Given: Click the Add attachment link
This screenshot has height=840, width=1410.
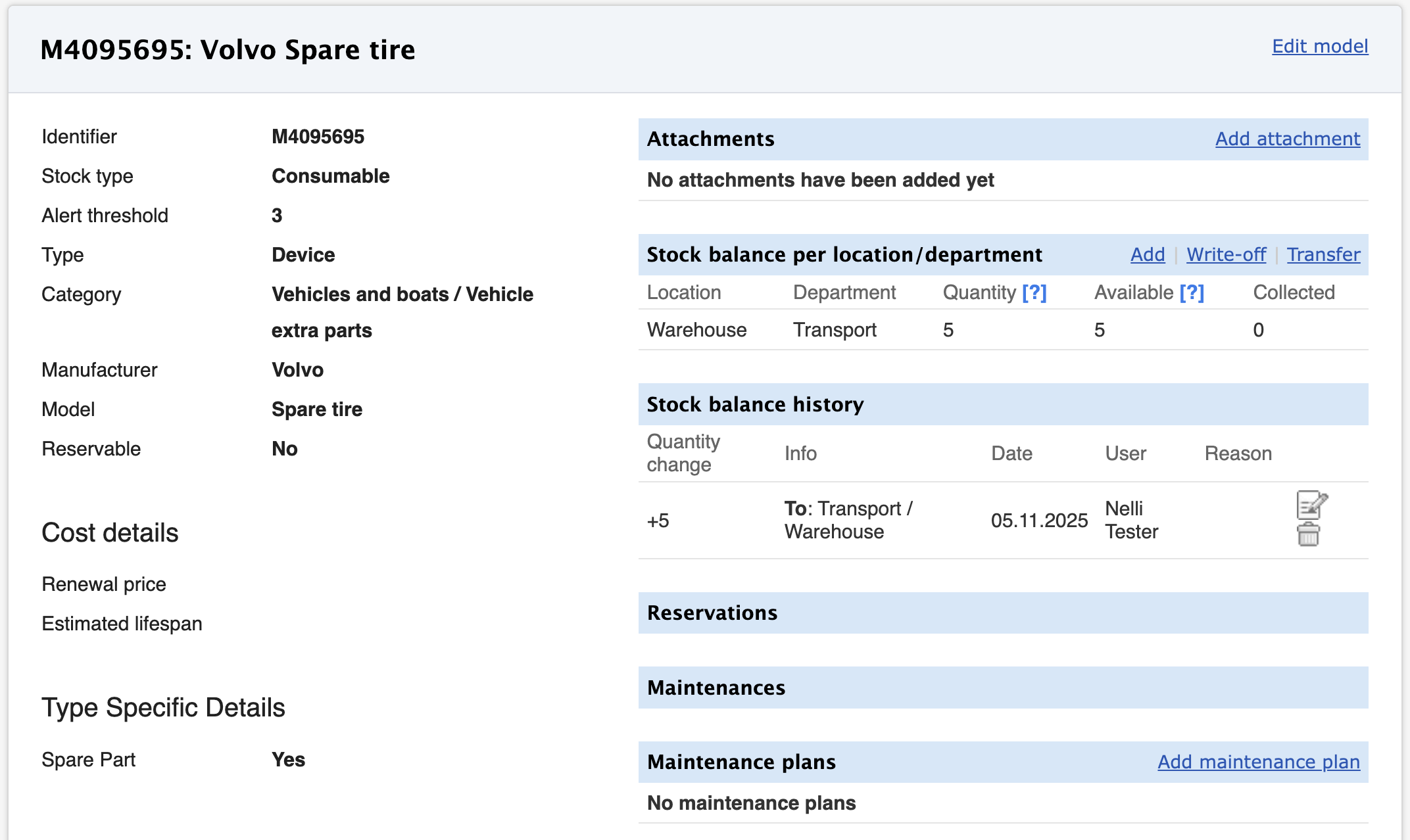Looking at the screenshot, I should click(1287, 139).
